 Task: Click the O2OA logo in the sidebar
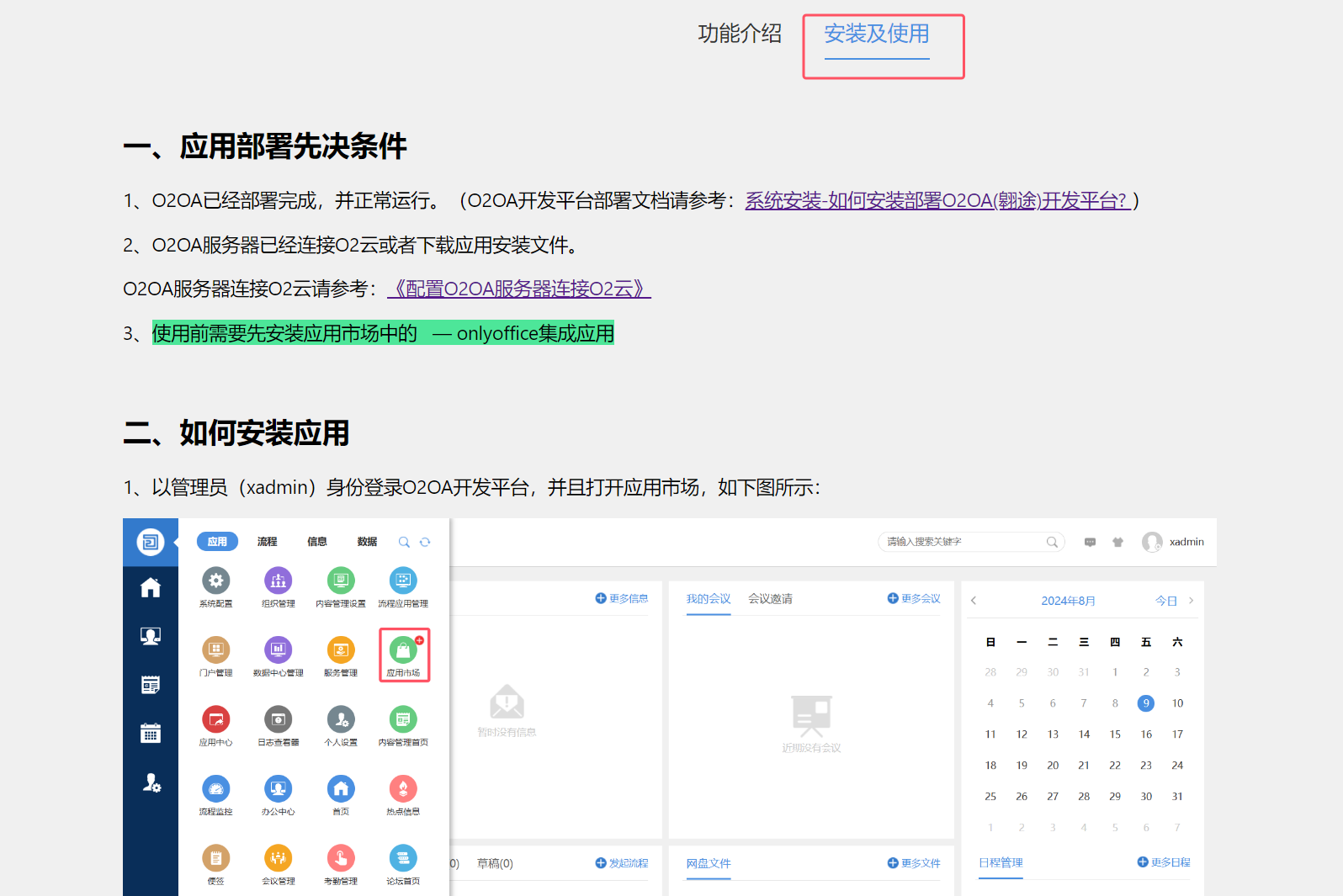click(151, 542)
